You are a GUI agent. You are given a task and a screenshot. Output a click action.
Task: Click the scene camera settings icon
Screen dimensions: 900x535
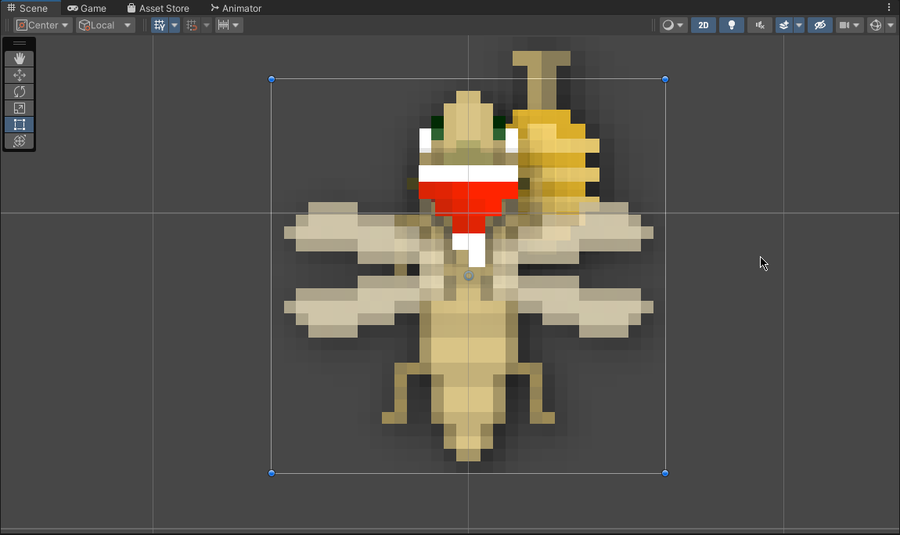point(844,25)
